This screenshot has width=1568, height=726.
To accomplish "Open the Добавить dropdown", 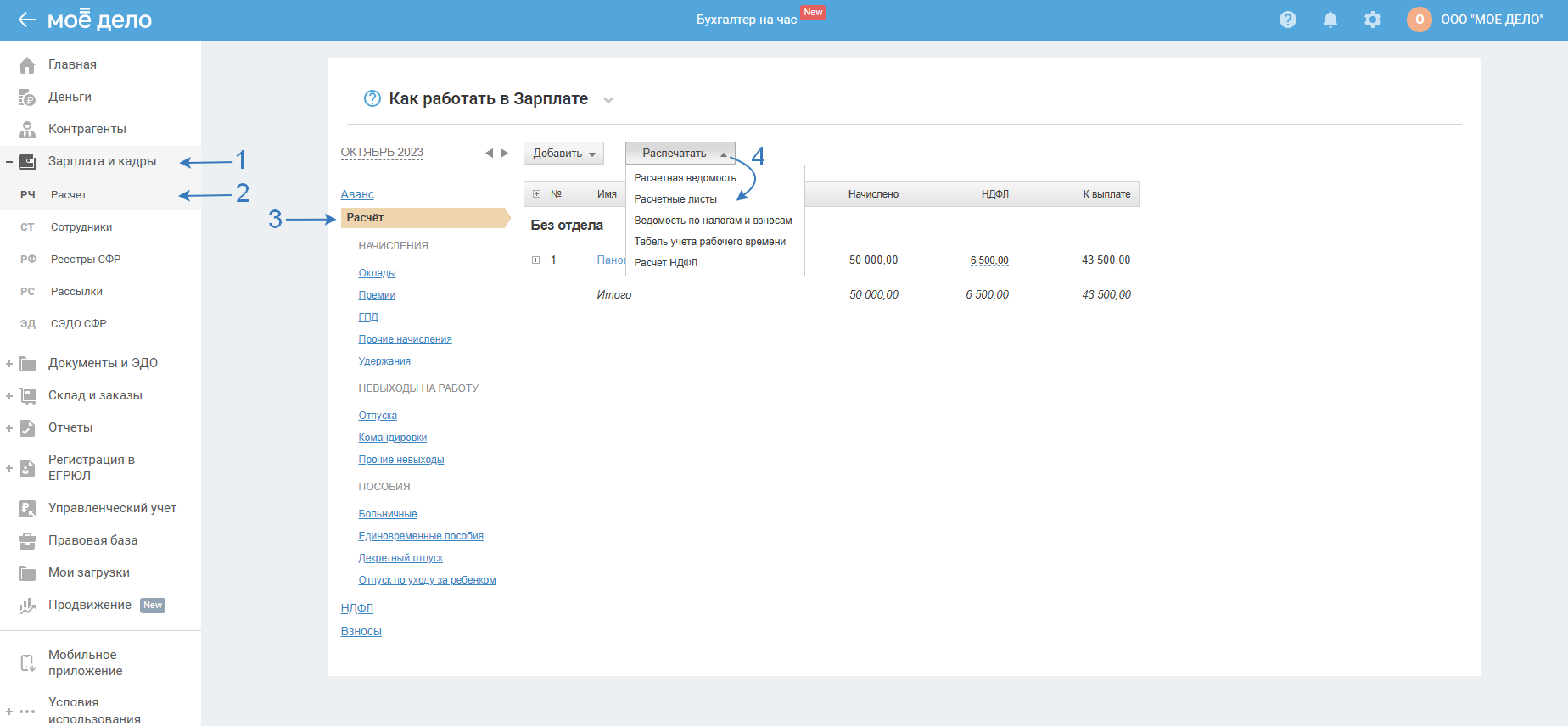I will pyautogui.click(x=563, y=154).
